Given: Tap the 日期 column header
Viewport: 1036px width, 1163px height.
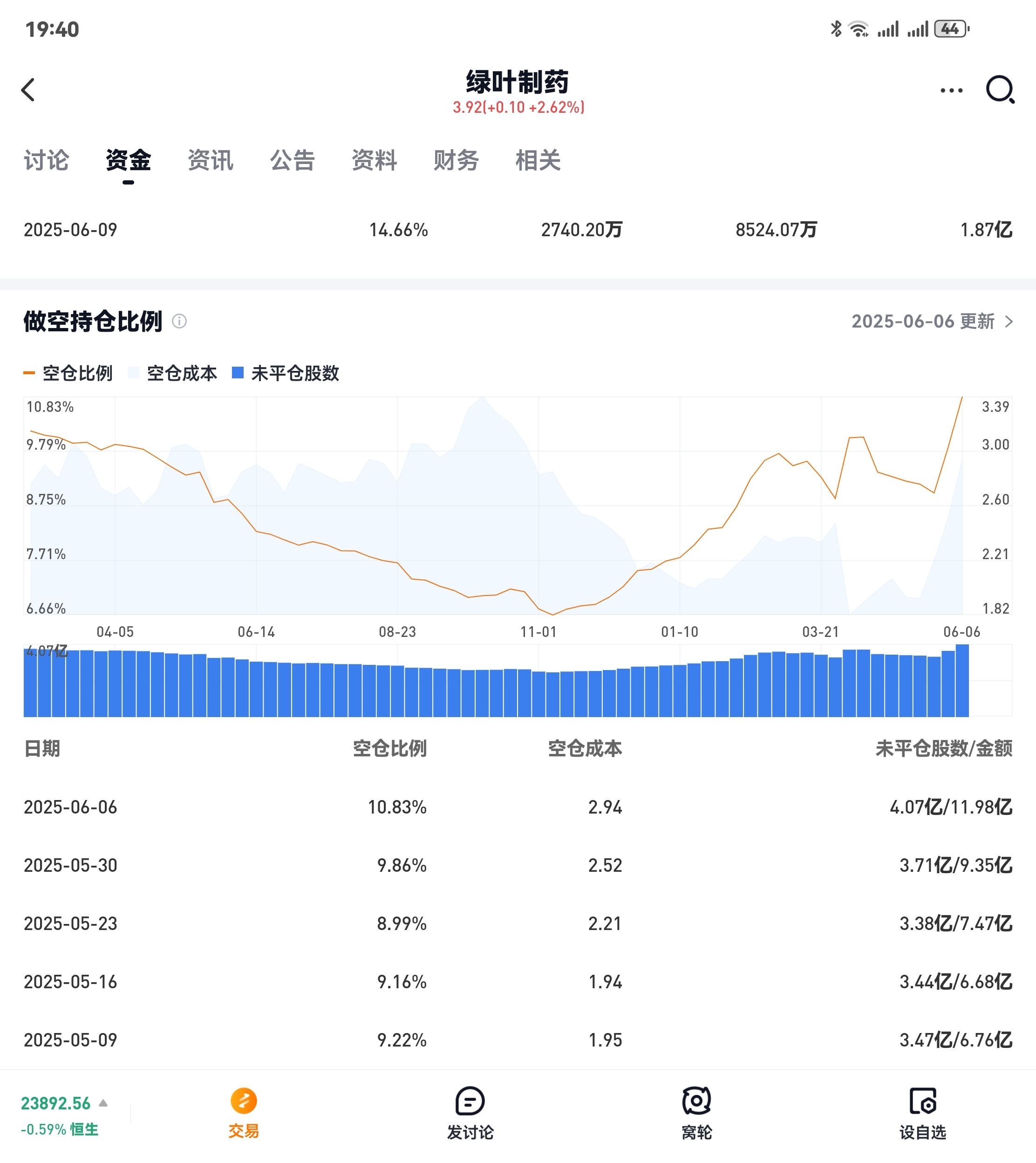Looking at the screenshot, I should (42, 749).
